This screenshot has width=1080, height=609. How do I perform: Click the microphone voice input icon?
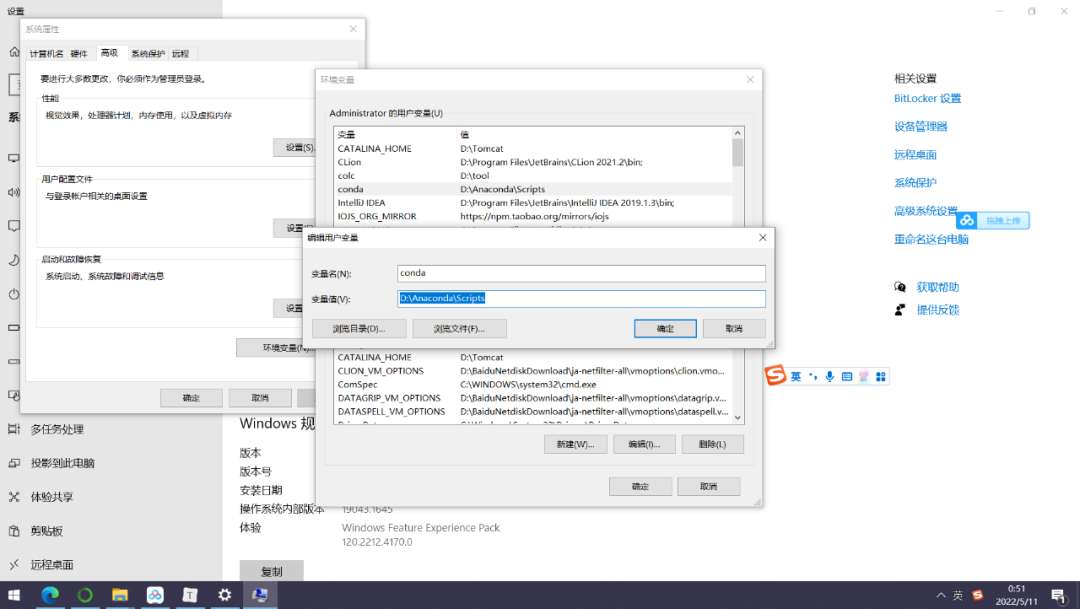click(829, 377)
